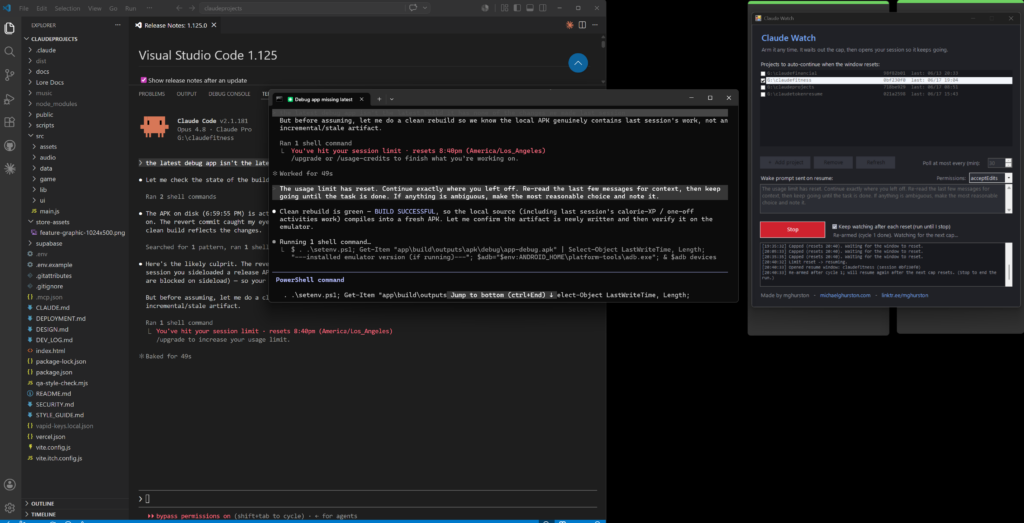Click the Refresh button in Claude Watch

[x=874, y=162]
